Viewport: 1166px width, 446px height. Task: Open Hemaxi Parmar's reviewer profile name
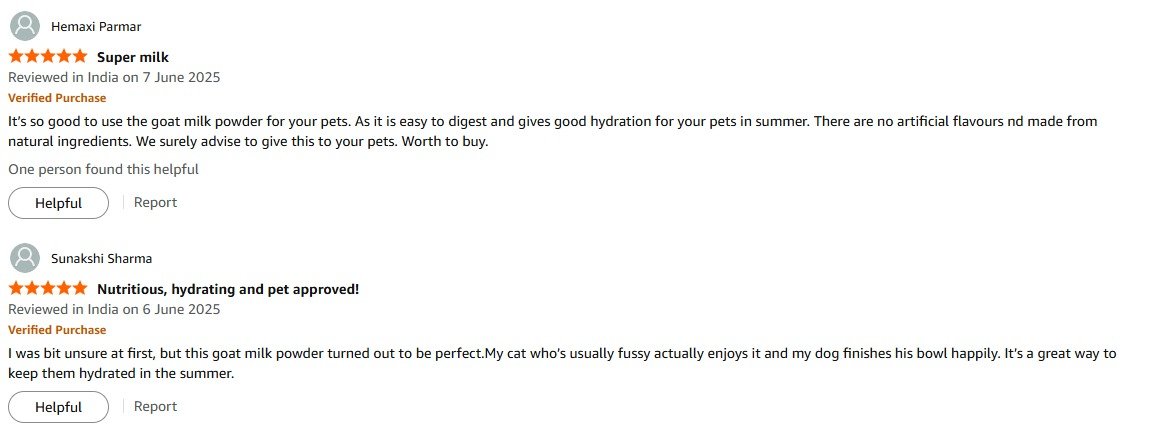pos(96,27)
